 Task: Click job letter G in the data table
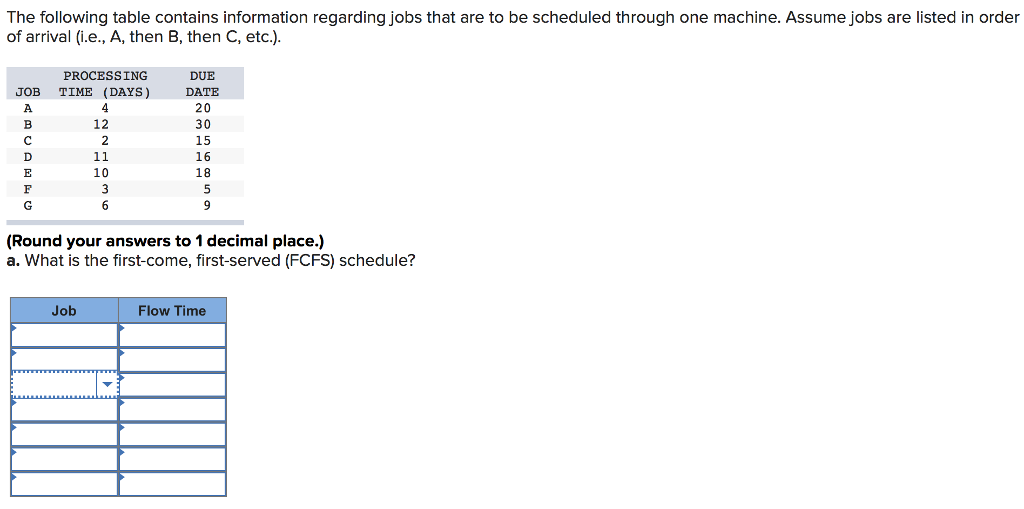28,205
